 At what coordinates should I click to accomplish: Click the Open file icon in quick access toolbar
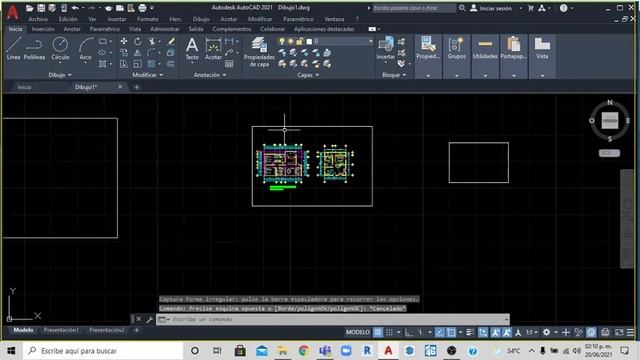point(29,8)
